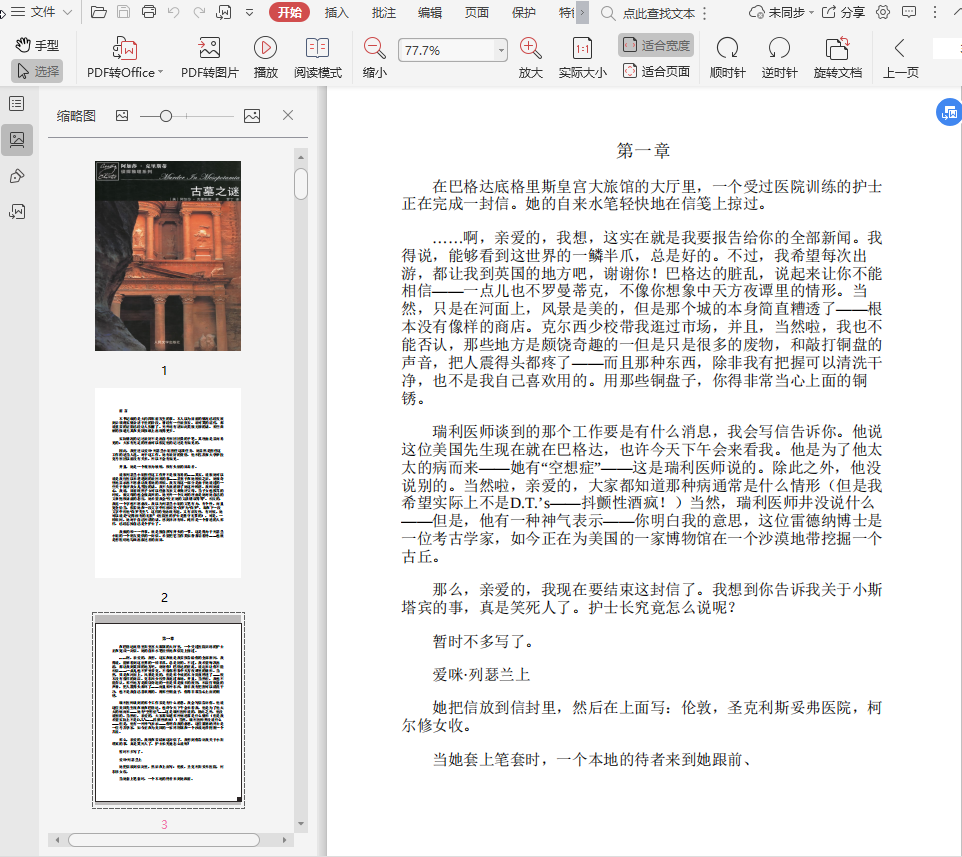Switch to the 保护 tab

(x=523, y=12)
